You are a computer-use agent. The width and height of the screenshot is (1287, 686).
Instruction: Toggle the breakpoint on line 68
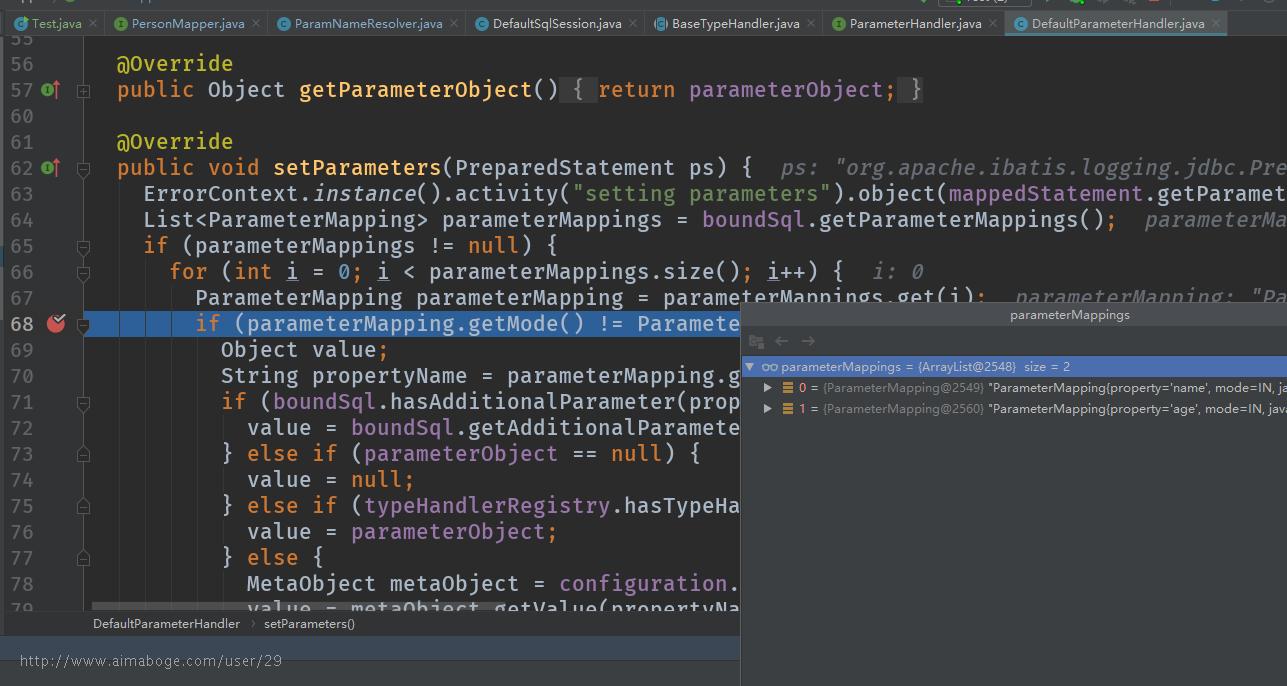(56, 323)
